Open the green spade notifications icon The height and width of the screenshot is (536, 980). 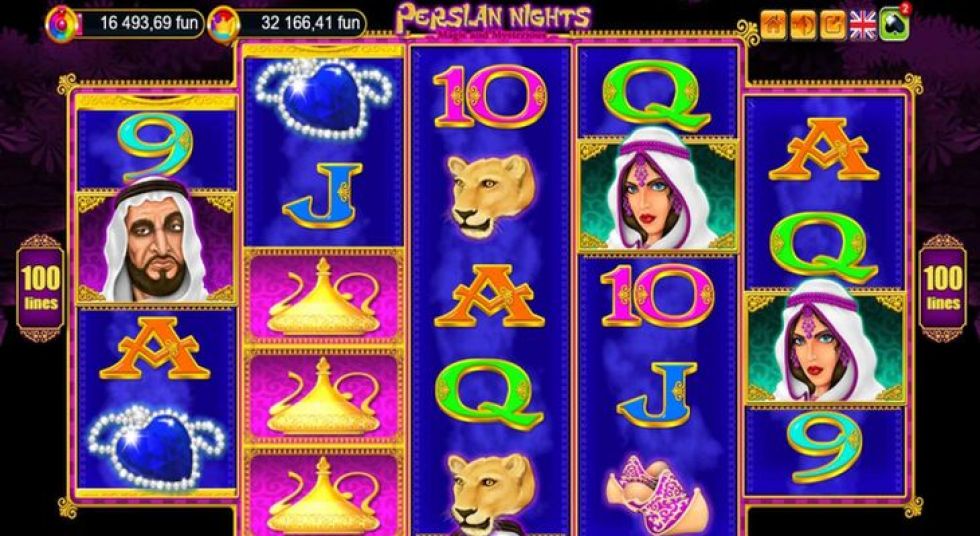click(x=894, y=26)
